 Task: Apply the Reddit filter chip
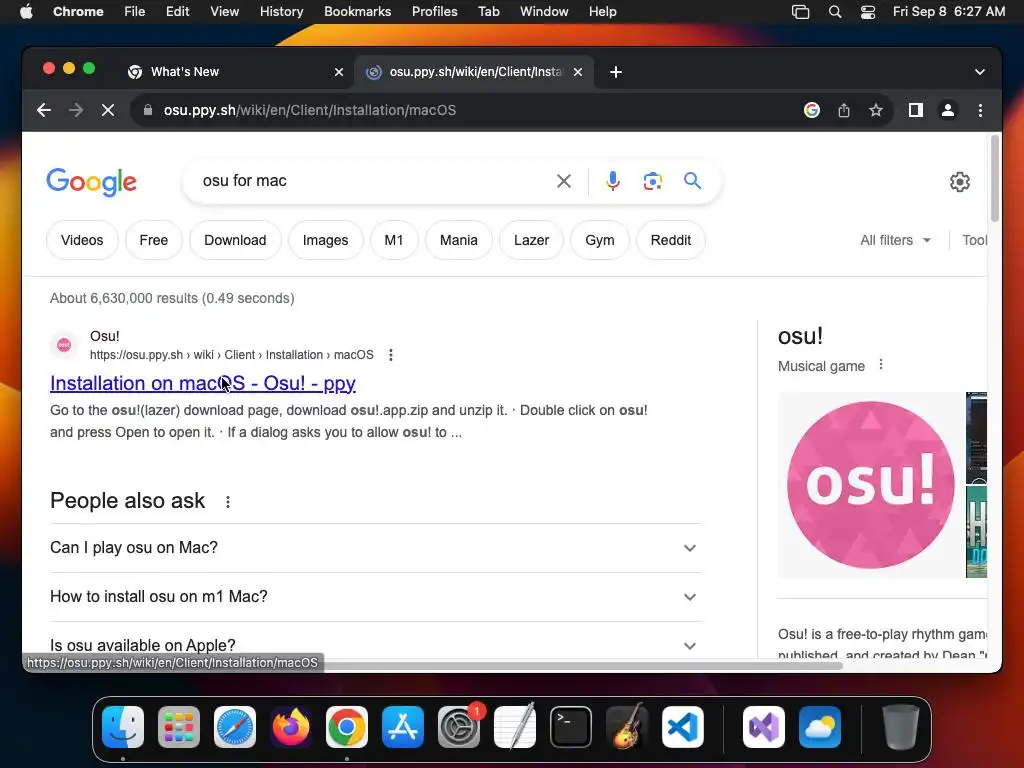pos(671,240)
